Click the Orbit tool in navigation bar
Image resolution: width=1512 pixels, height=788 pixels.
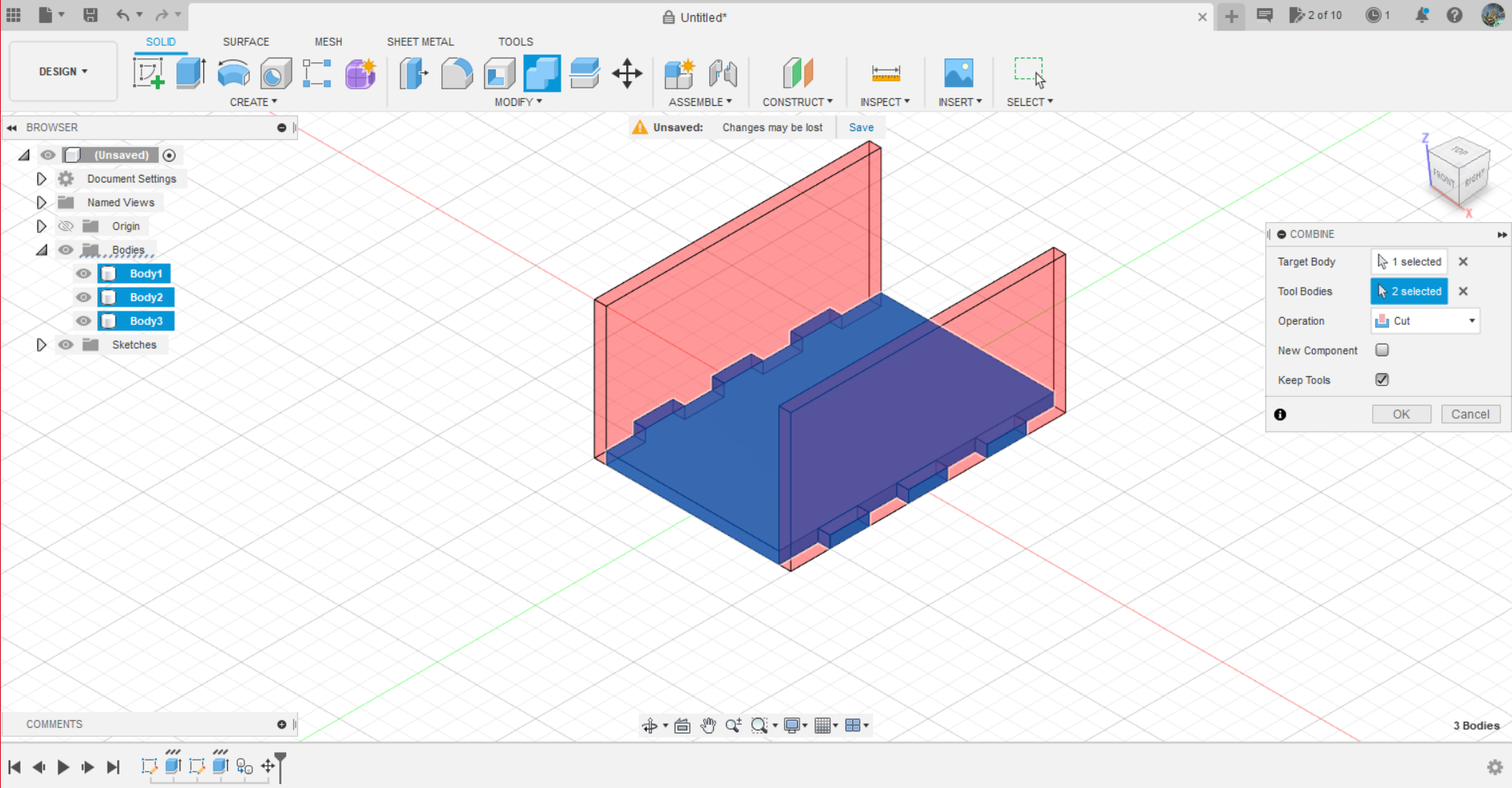(x=649, y=726)
